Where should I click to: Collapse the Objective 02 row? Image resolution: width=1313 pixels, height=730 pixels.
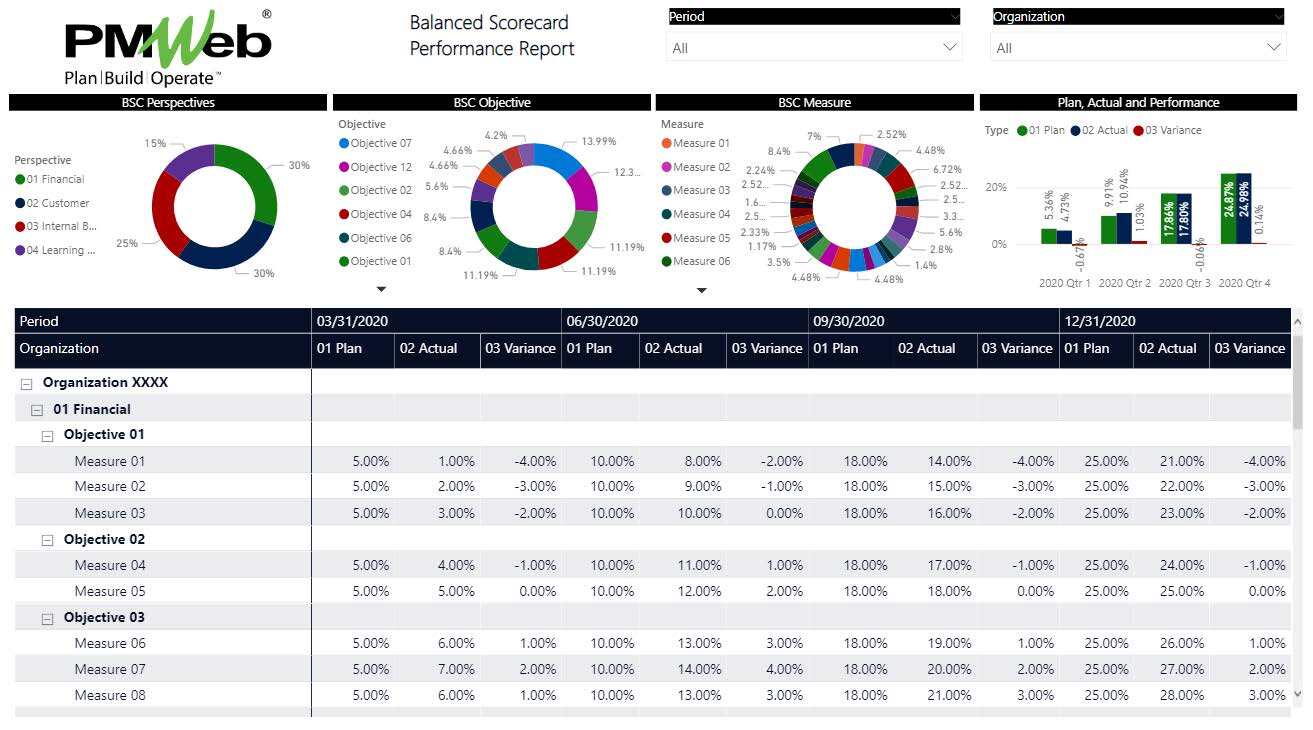pyautogui.click(x=47, y=540)
